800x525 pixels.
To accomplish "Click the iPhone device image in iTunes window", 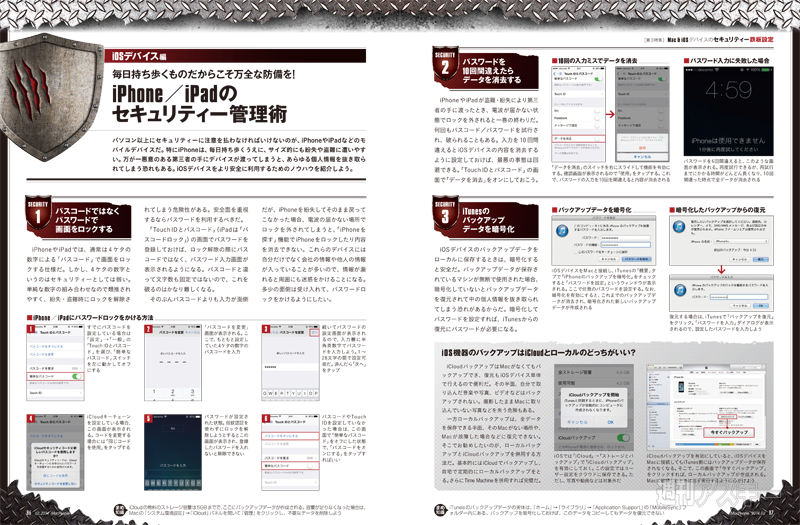I will pyautogui.click(x=680, y=387).
